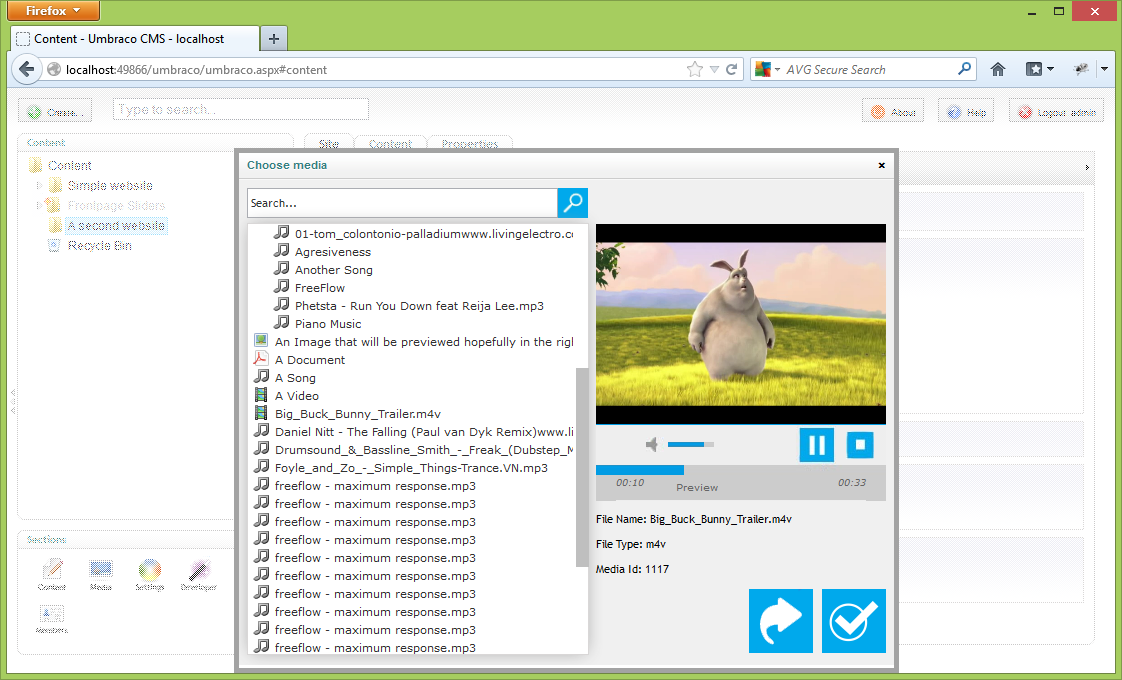
Task: Open the Members section icon
Action: [x=52, y=619]
